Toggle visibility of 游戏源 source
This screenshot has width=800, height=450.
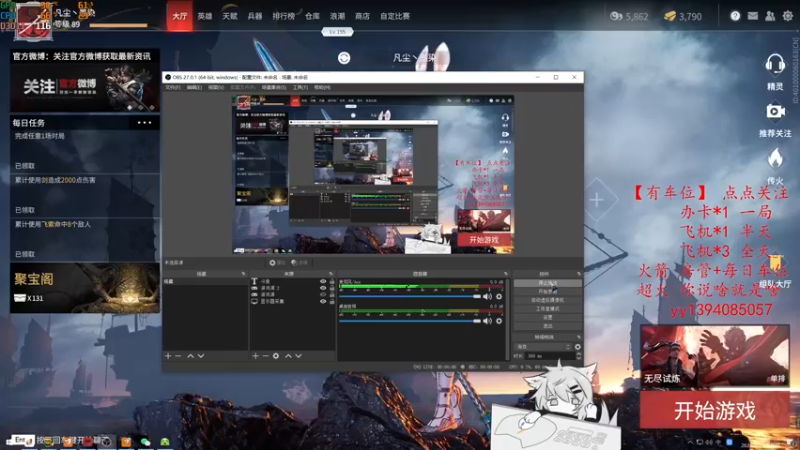coord(322,294)
